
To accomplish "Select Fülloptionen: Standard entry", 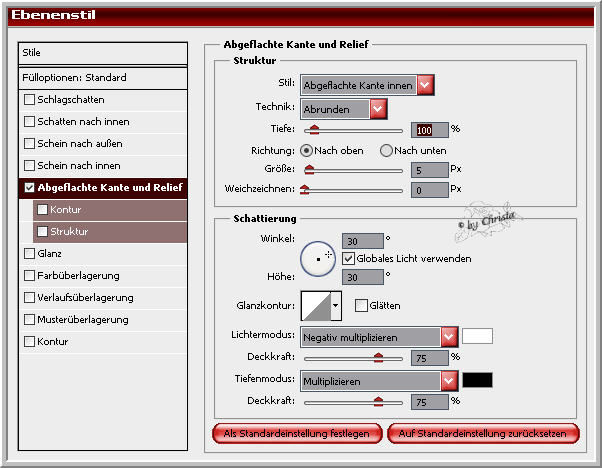I will pos(103,78).
